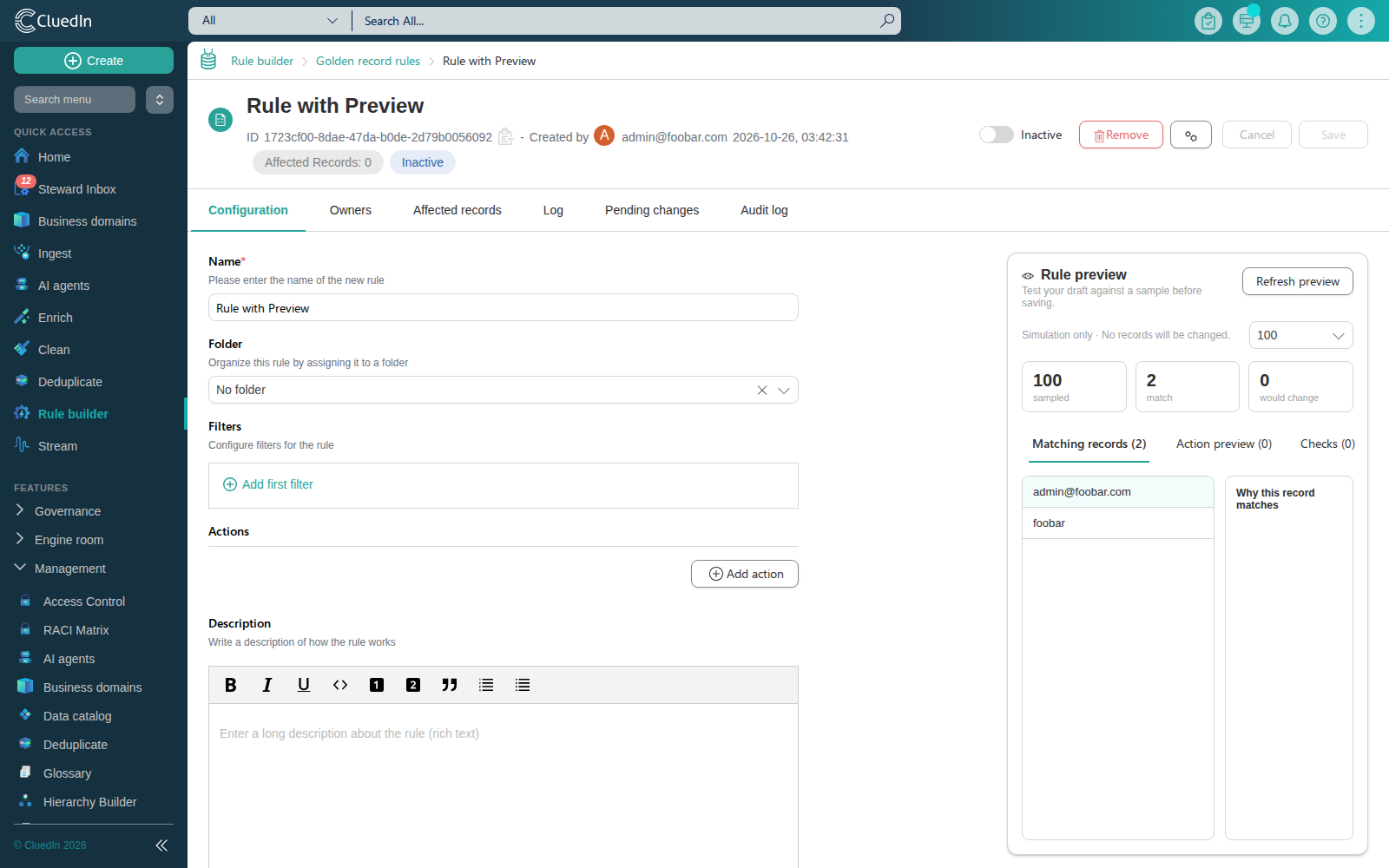Click the Create button

click(94, 61)
